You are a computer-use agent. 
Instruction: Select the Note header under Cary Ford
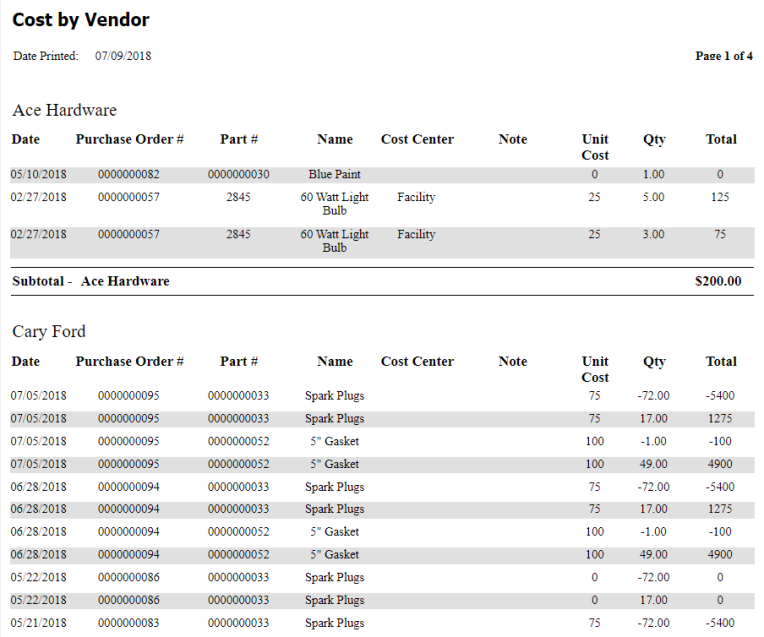[512, 362]
